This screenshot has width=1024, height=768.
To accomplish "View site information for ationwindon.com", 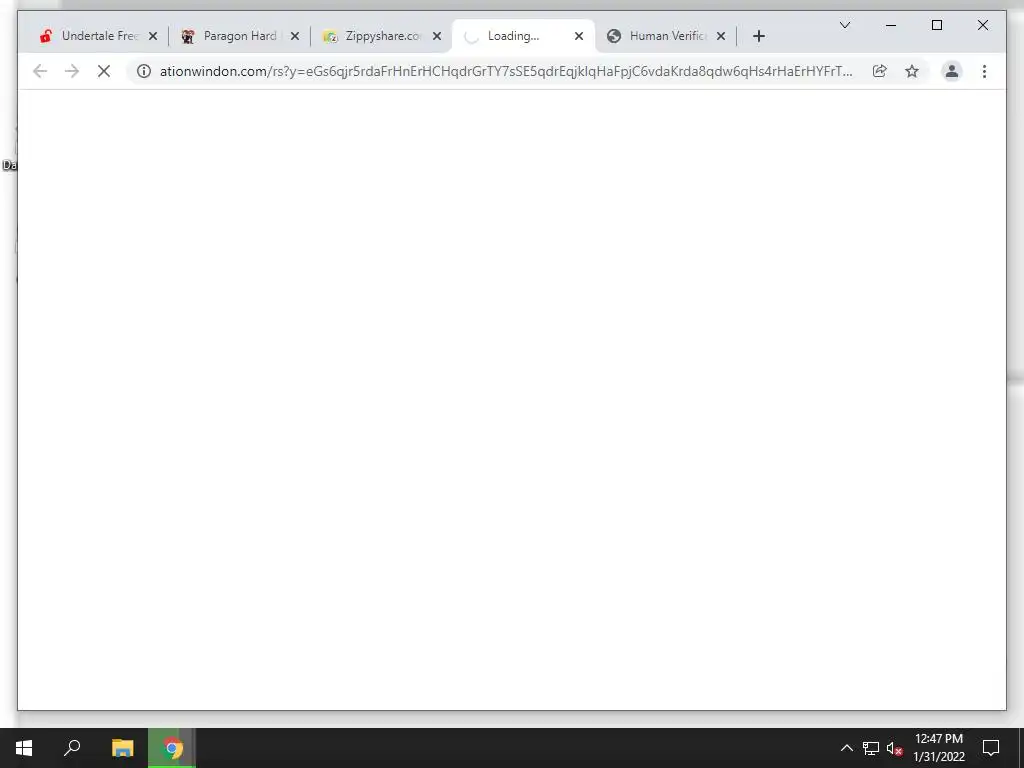I will [x=144, y=71].
